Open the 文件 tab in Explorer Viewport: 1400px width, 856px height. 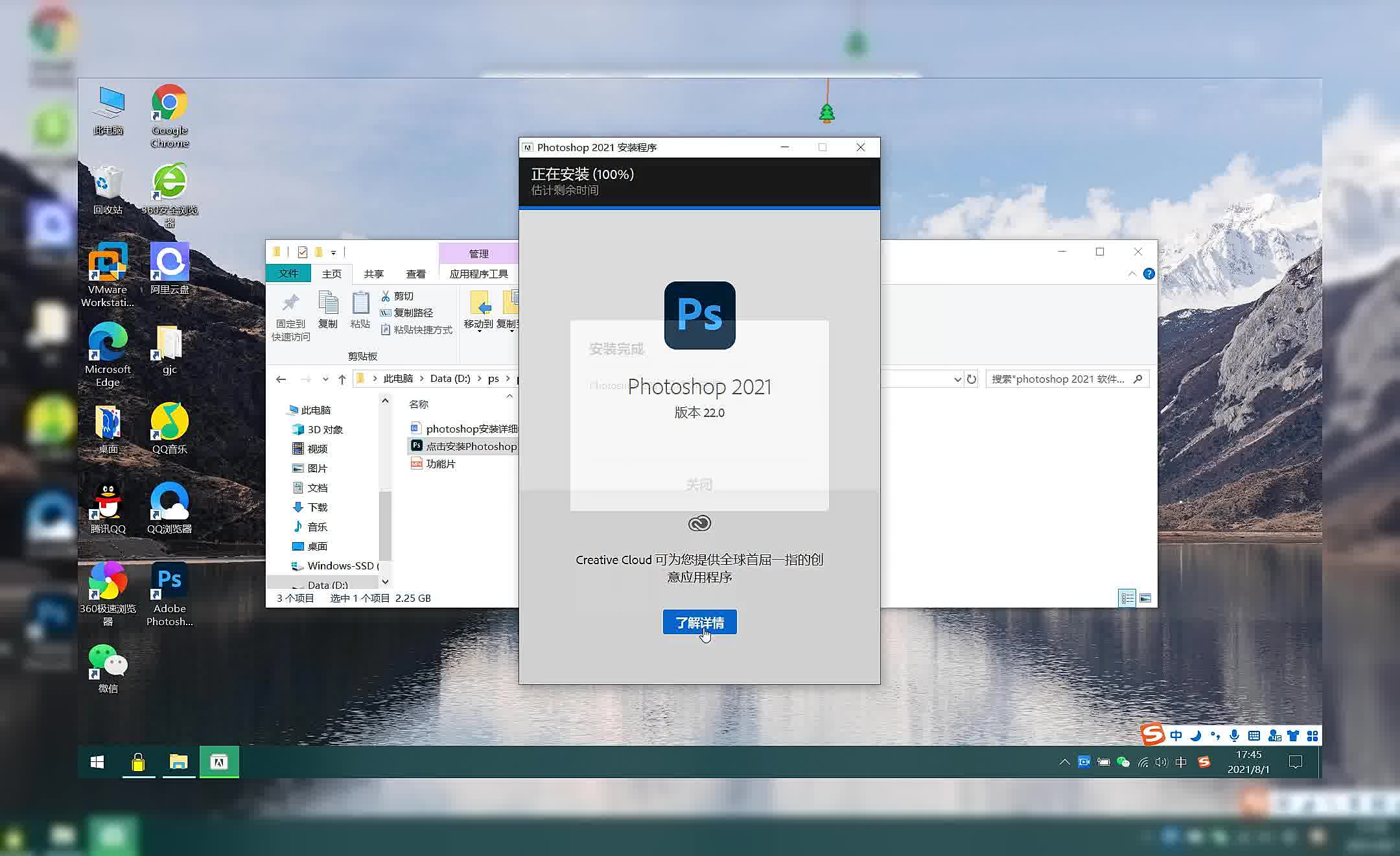click(288, 274)
